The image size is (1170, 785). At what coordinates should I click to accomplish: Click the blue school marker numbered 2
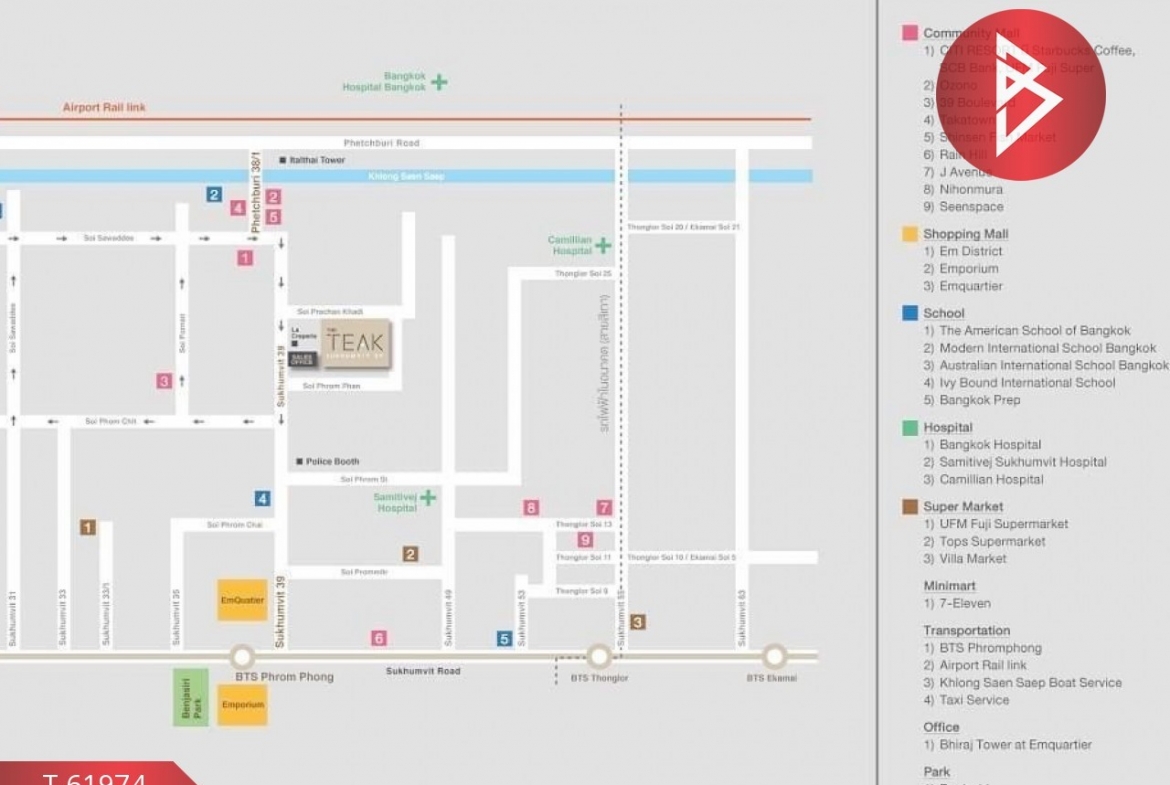(214, 194)
